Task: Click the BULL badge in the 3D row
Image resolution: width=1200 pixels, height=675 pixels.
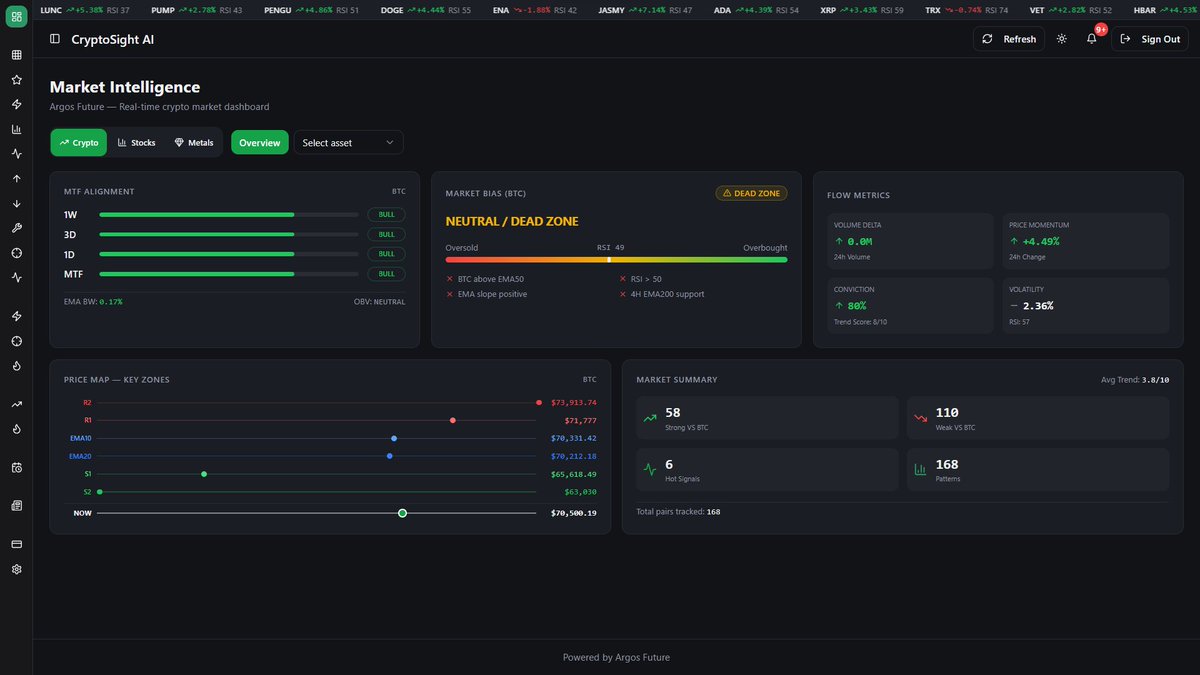Action: 386,234
